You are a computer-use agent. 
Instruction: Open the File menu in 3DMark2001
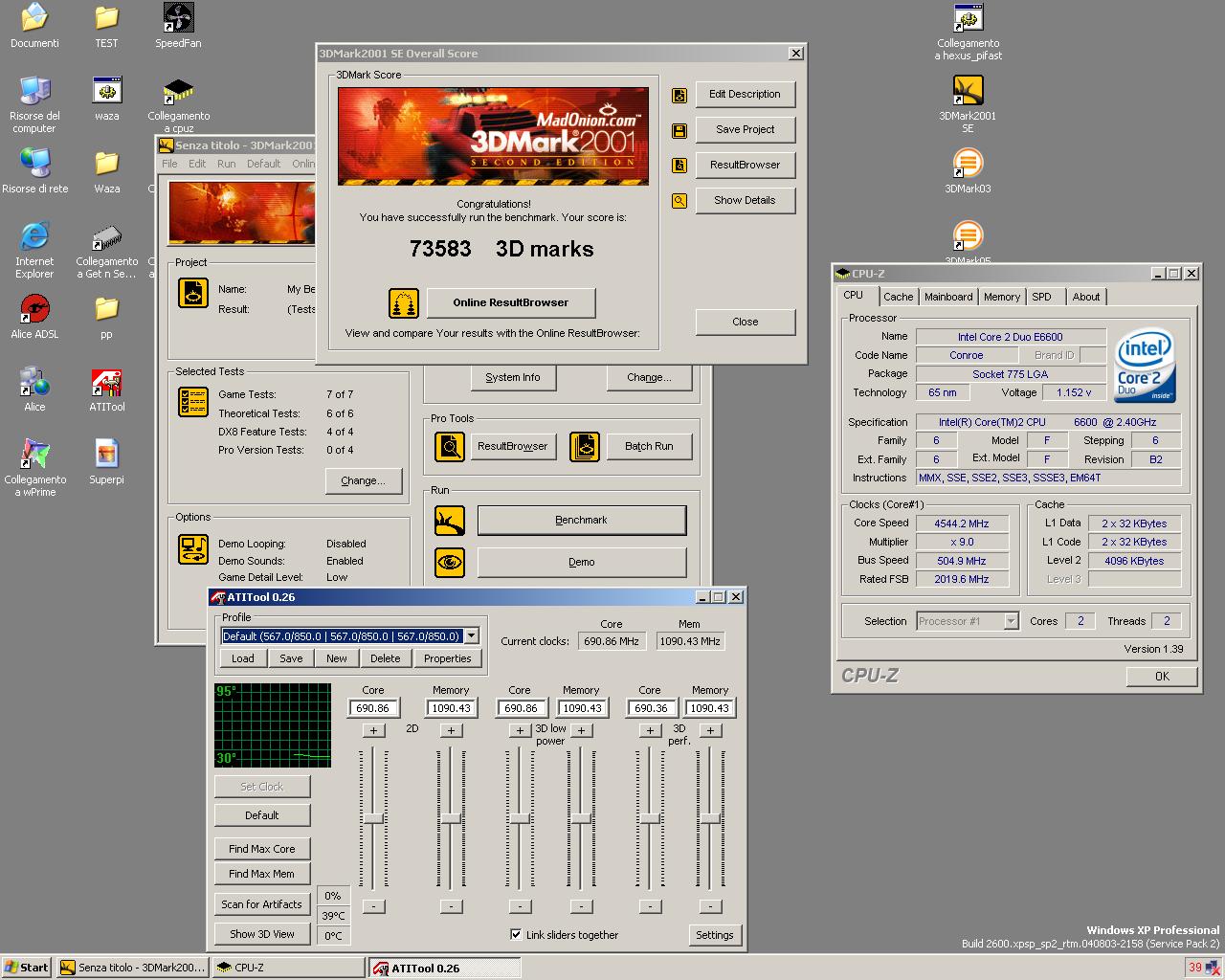169,164
